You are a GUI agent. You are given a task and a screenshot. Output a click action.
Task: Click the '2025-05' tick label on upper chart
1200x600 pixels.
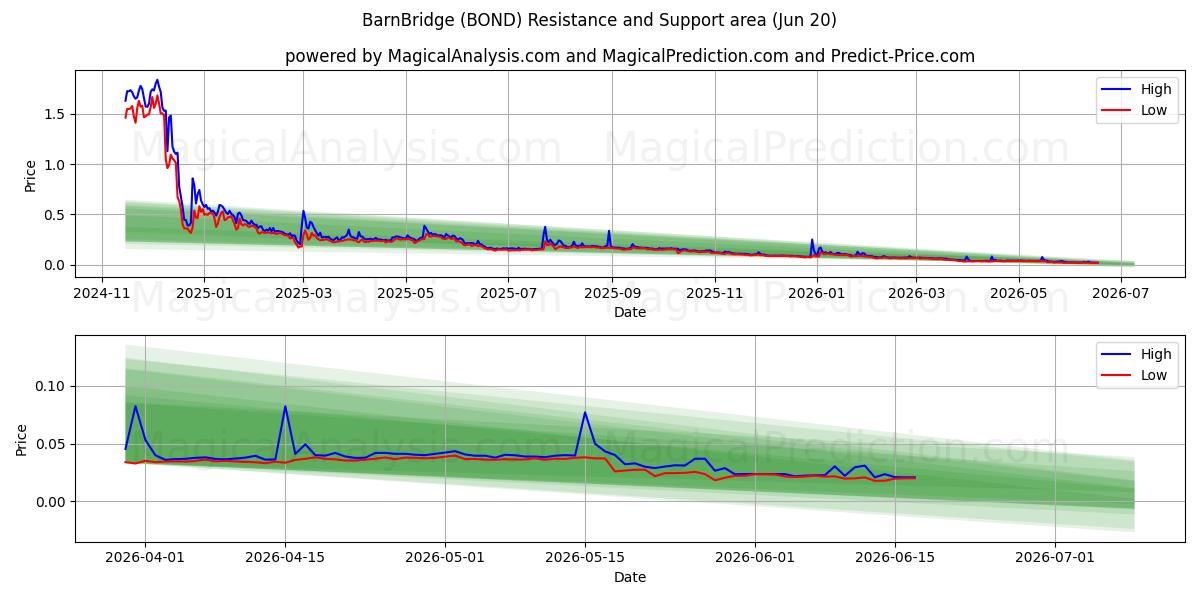pyautogui.click(x=406, y=293)
